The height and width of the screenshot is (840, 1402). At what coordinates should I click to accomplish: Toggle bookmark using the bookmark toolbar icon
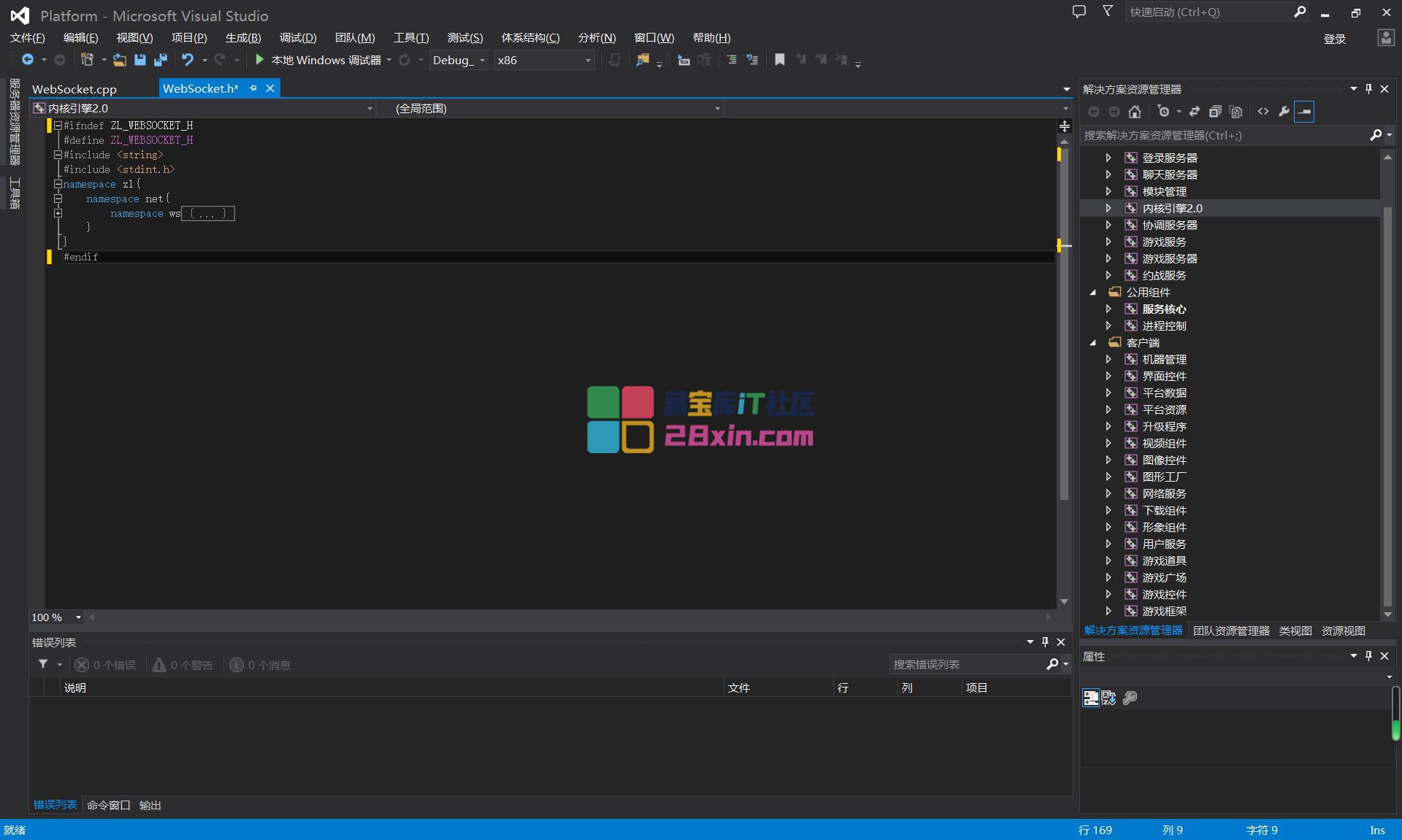coord(780,60)
